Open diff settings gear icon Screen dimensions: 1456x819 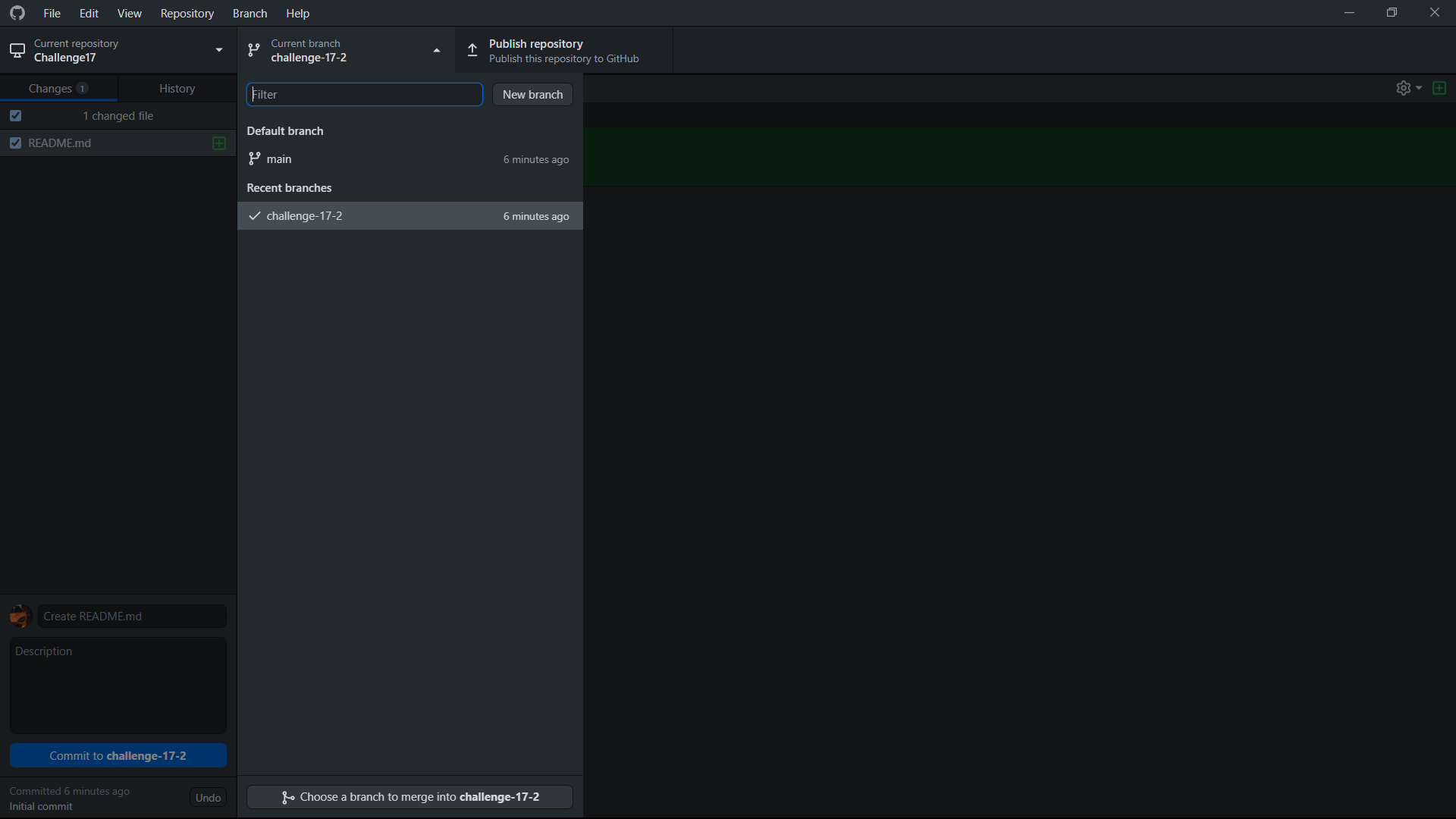point(1403,88)
